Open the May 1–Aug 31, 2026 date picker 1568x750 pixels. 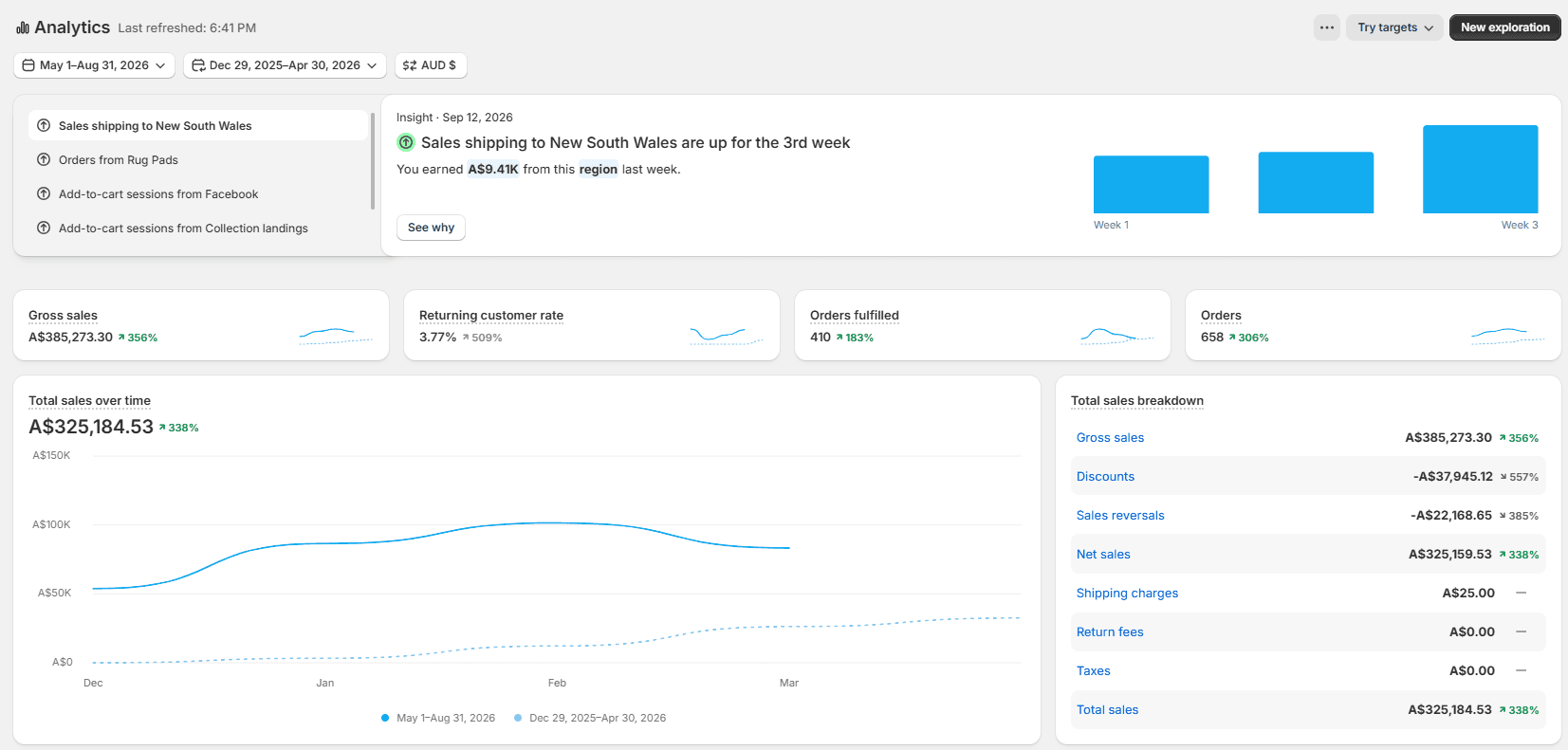[94, 65]
